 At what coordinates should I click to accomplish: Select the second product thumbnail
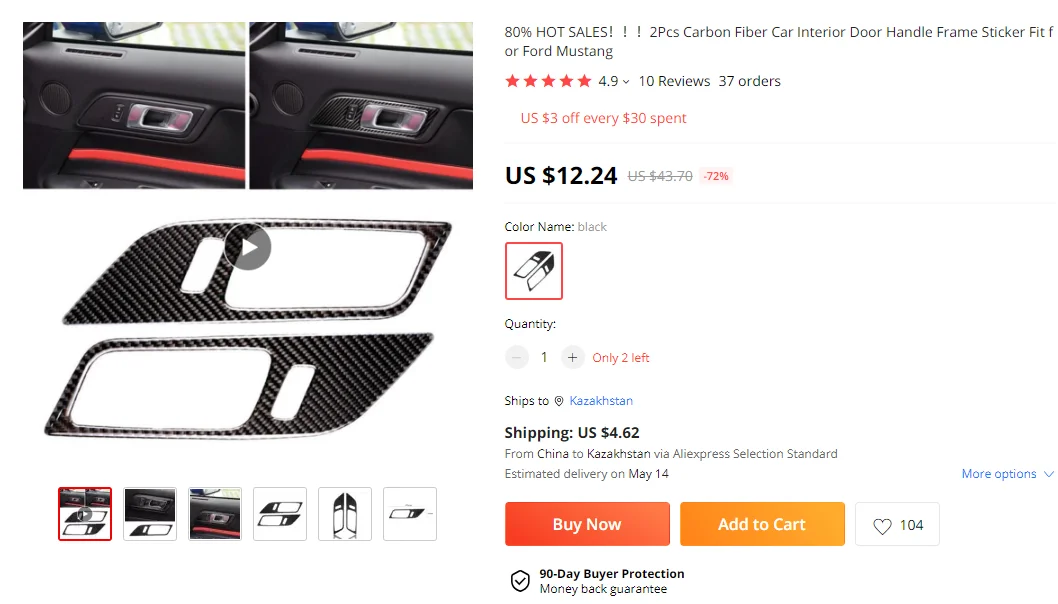point(150,514)
